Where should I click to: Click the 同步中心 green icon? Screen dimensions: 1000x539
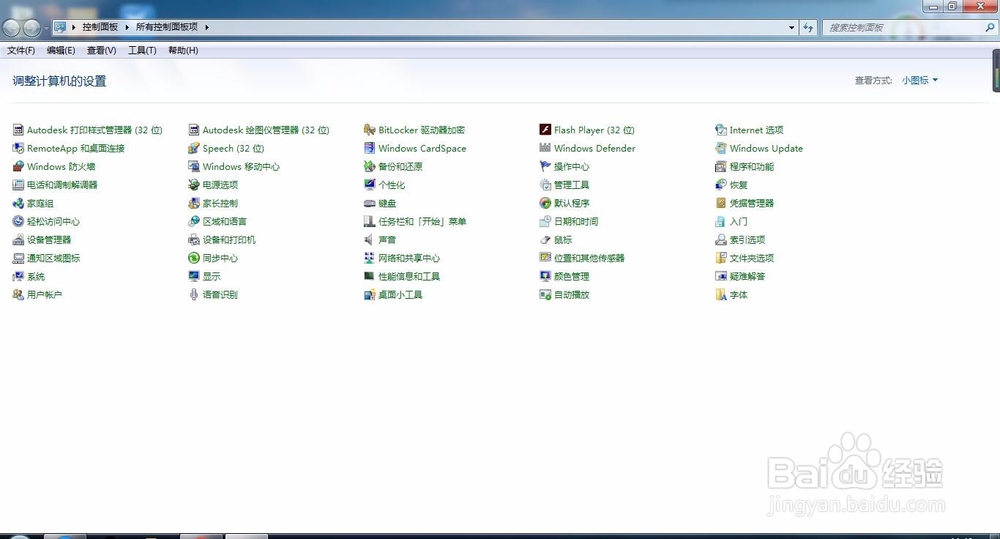194,258
